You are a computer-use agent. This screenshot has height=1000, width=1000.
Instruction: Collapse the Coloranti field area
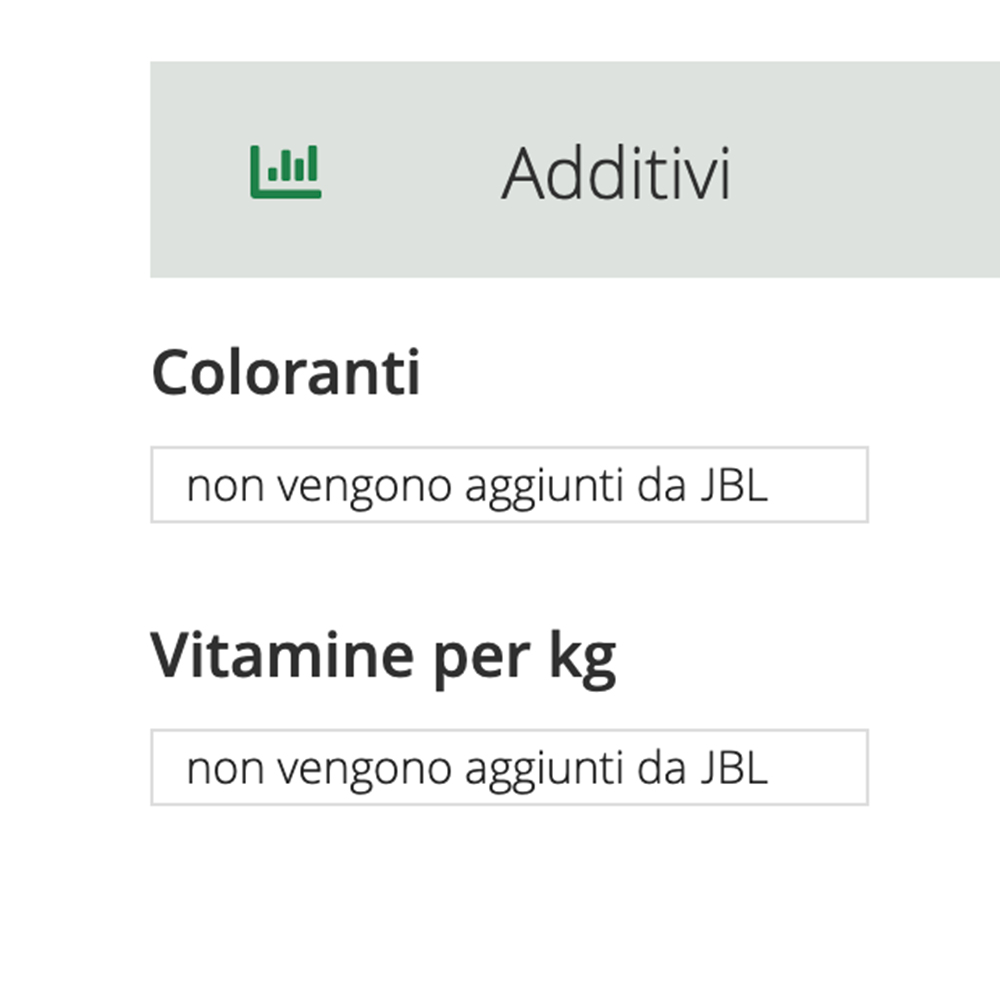click(x=510, y=484)
